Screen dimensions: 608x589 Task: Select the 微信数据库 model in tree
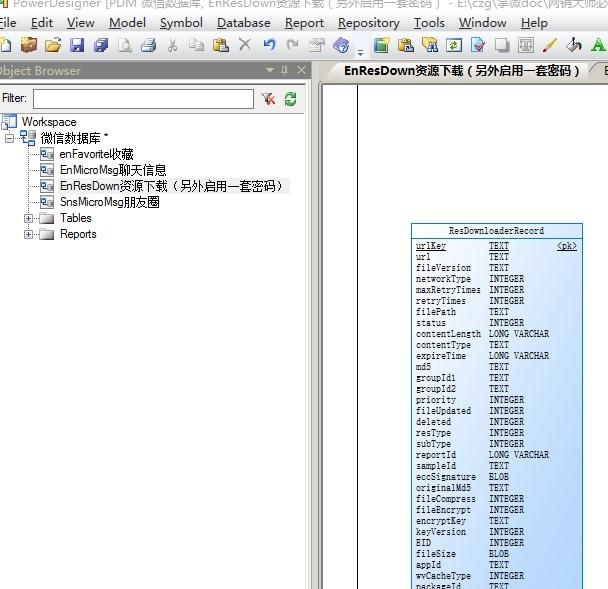[71, 138]
